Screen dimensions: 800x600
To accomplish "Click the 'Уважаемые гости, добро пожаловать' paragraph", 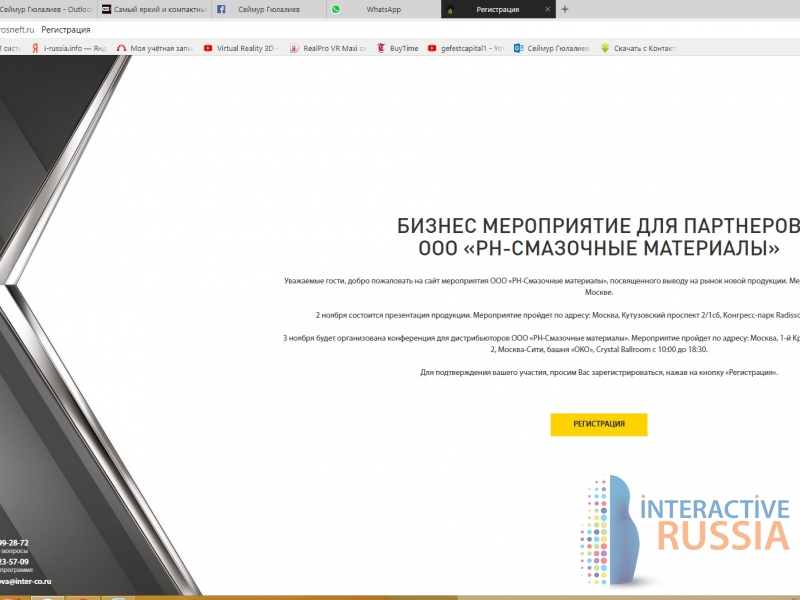I will click(x=541, y=286).
